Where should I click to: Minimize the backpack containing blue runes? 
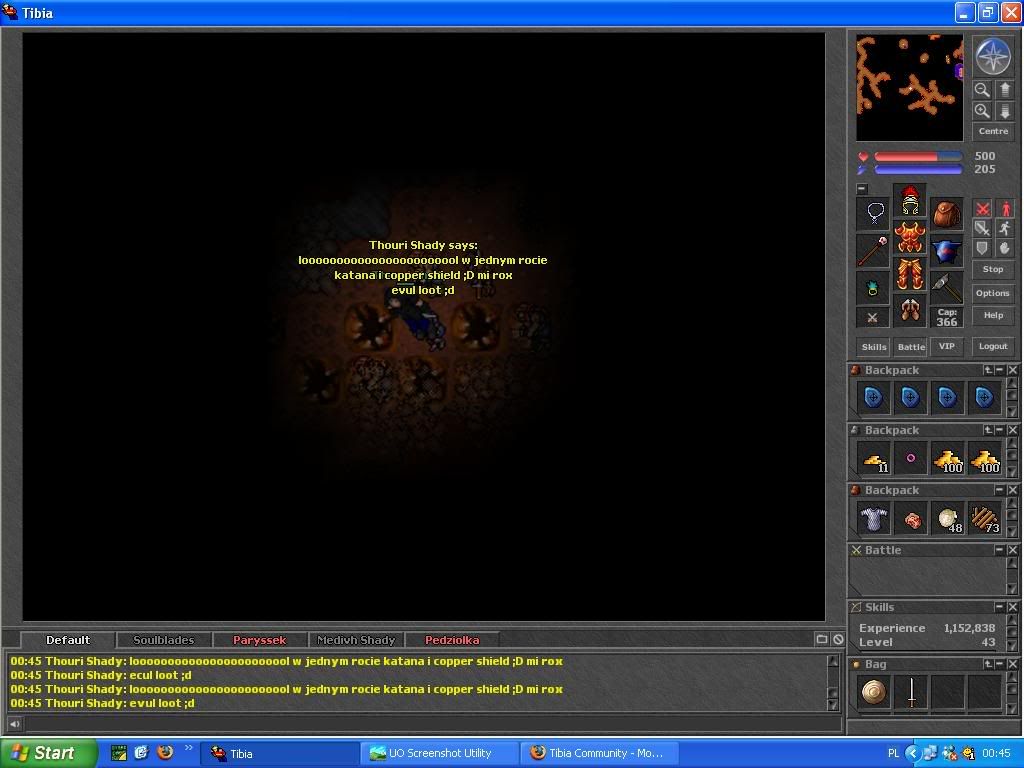point(999,370)
